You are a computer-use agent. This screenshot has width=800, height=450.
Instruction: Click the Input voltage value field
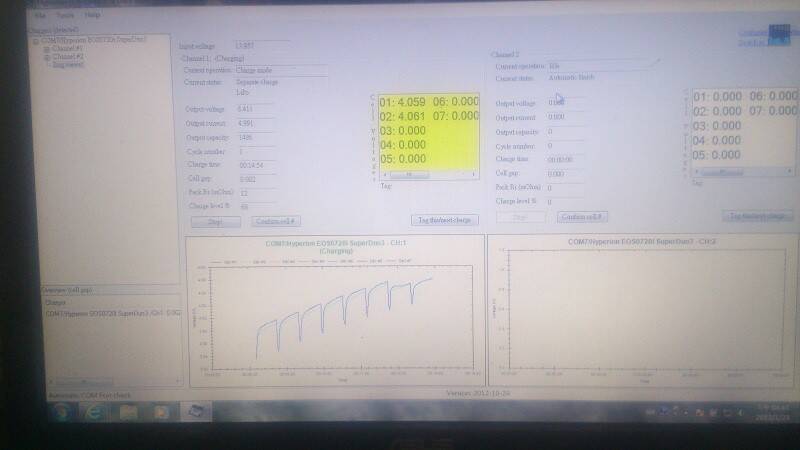262,46
